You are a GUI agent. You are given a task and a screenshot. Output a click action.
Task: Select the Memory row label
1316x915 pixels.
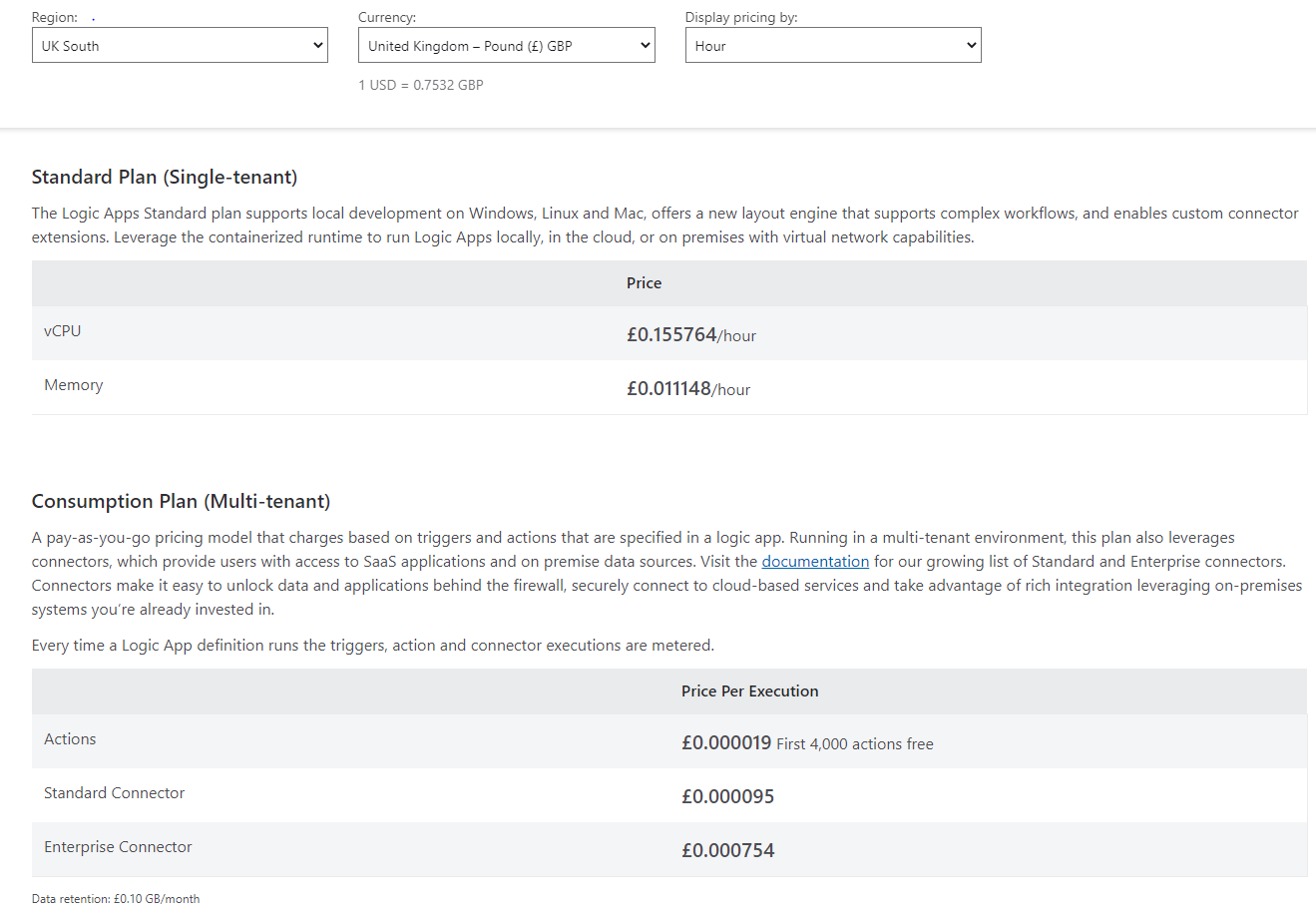(73, 384)
